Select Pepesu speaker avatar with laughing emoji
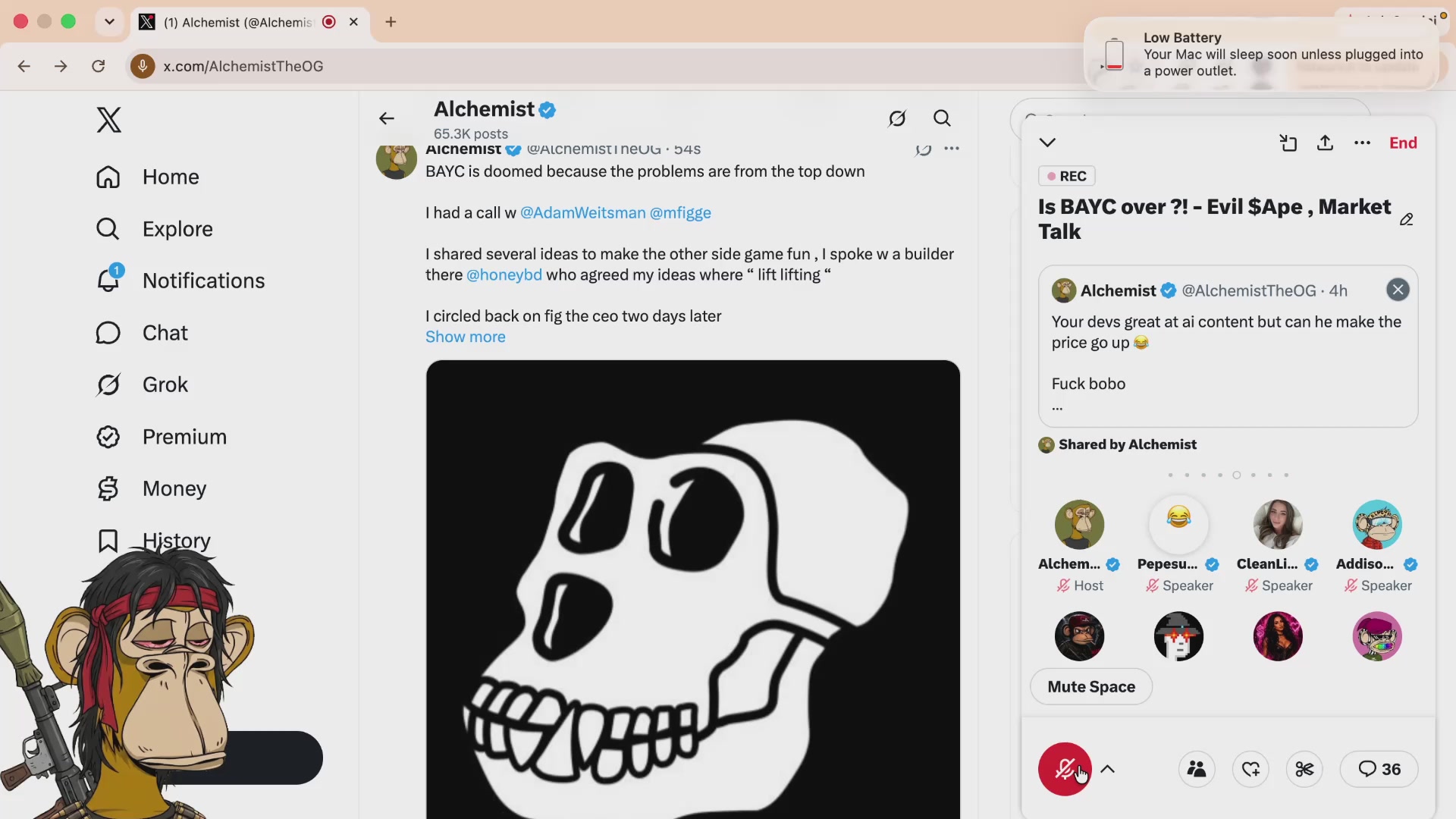1456x819 pixels. (1178, 524)
